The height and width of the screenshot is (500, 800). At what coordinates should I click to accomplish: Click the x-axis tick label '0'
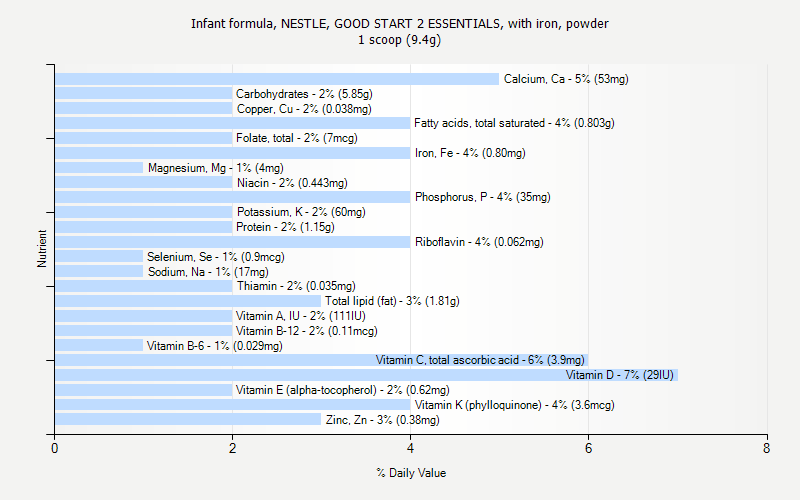click(x=55, y=448)
